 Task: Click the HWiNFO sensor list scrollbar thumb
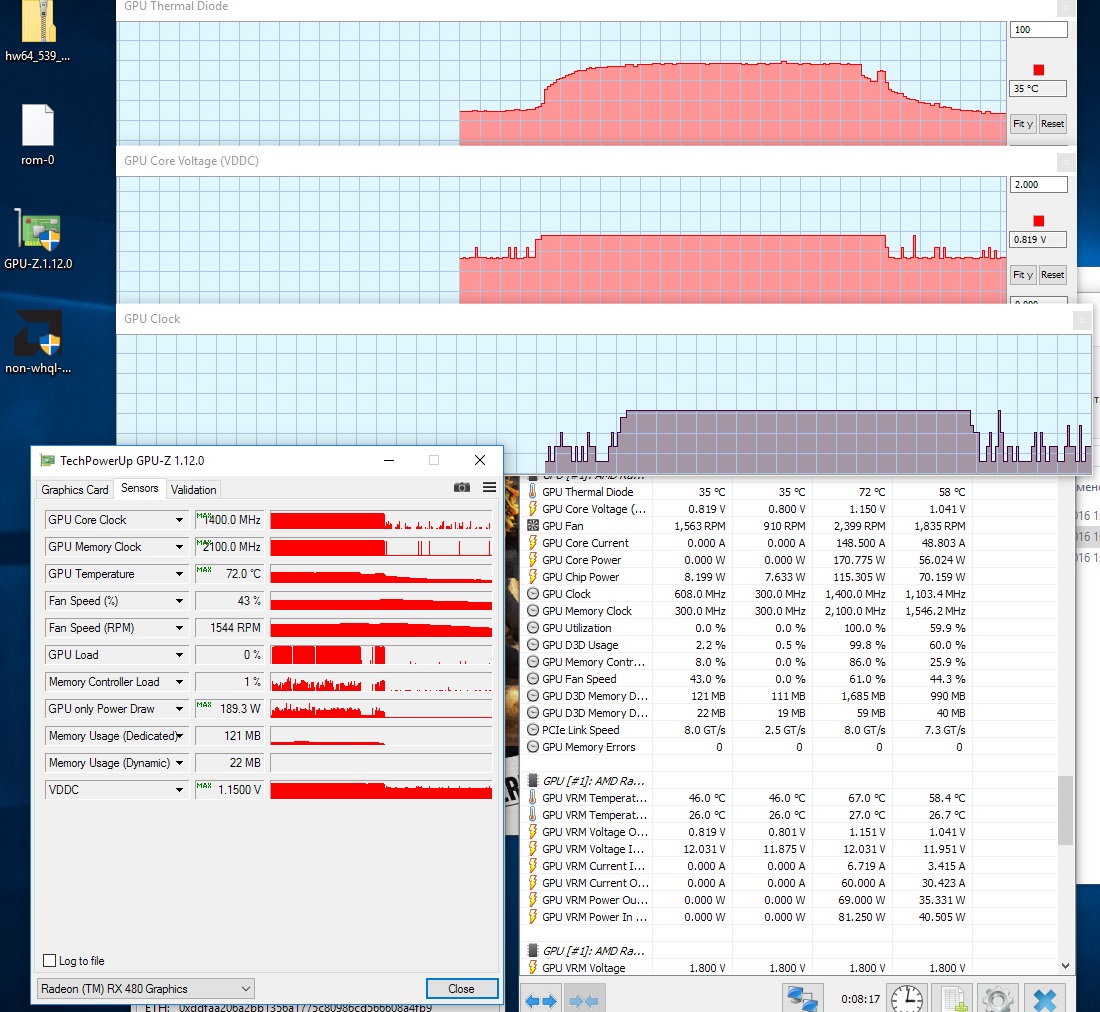(1065, 810)
